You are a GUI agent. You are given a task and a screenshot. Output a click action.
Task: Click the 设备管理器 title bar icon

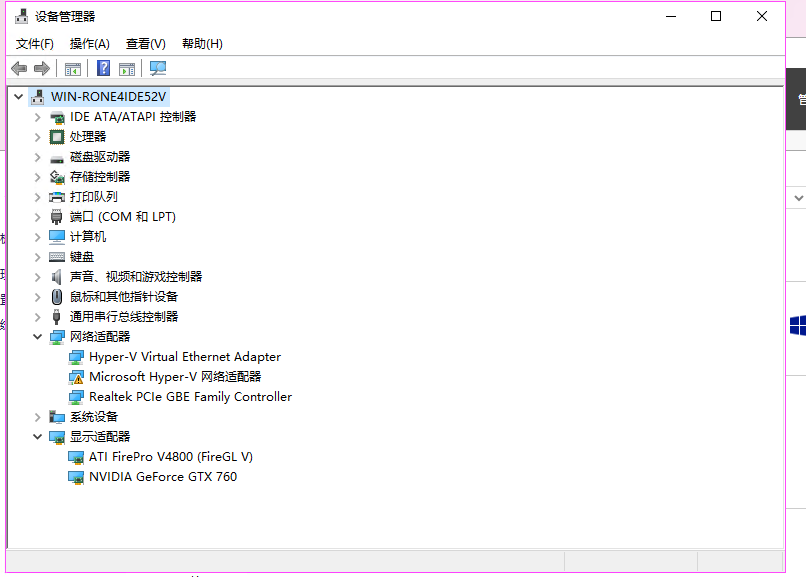click(x=22, y=16)
